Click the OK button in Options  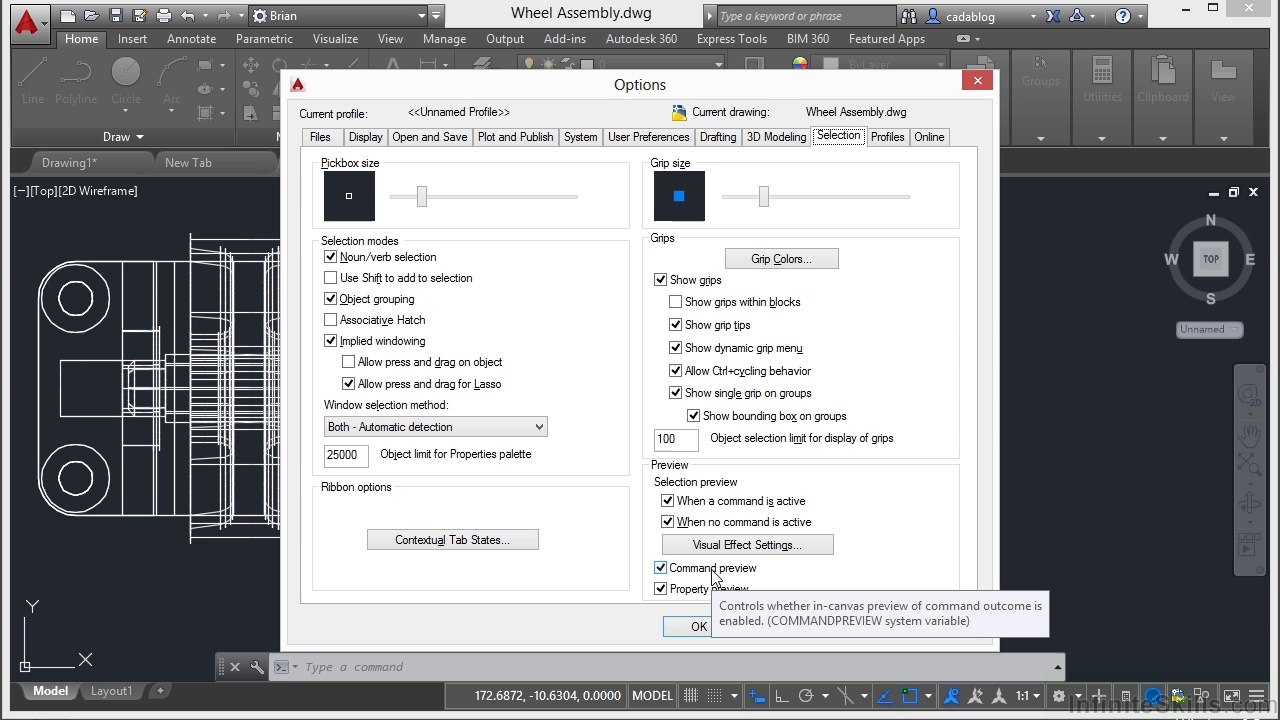(x=699, y=626)
